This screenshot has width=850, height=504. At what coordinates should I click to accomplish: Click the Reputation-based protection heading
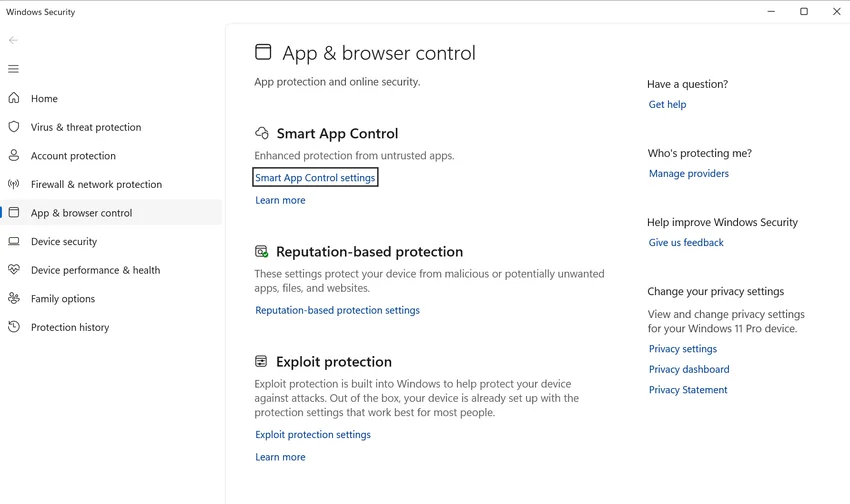tap(369, 251)
